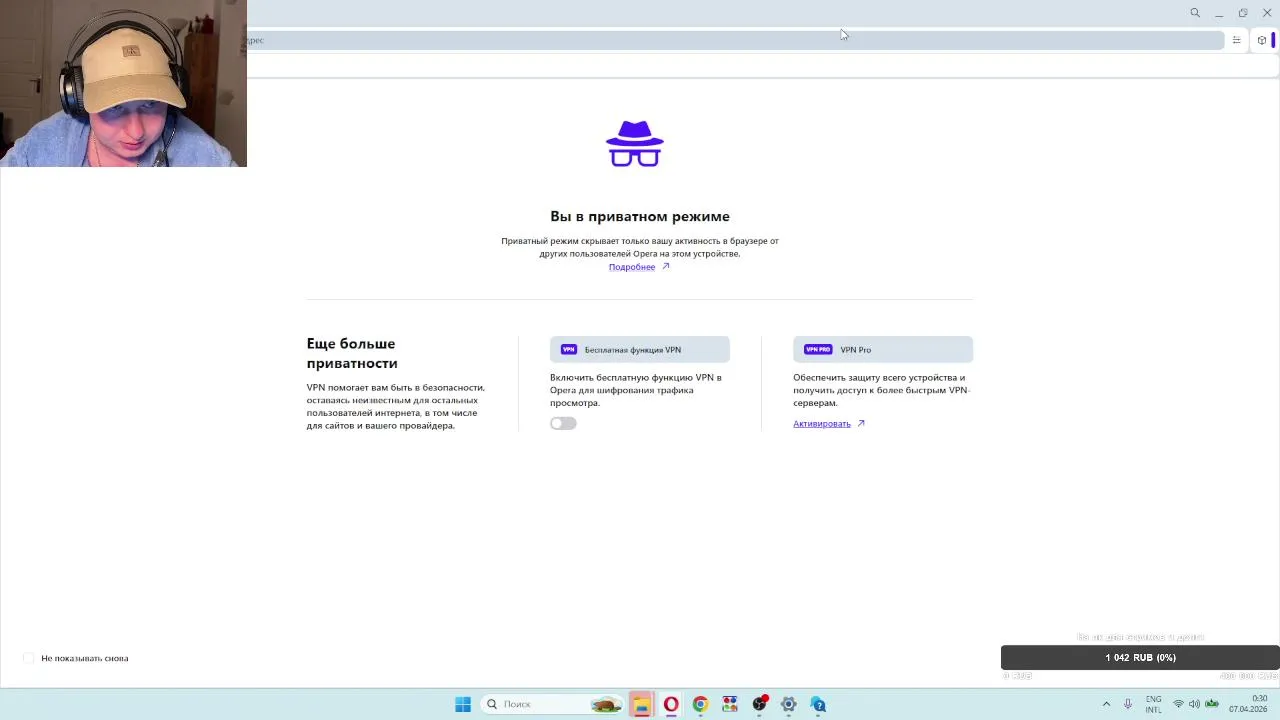Toggle the free VPN switch on
Viewport: 1280px width, 720px height.
click(563, 424)
